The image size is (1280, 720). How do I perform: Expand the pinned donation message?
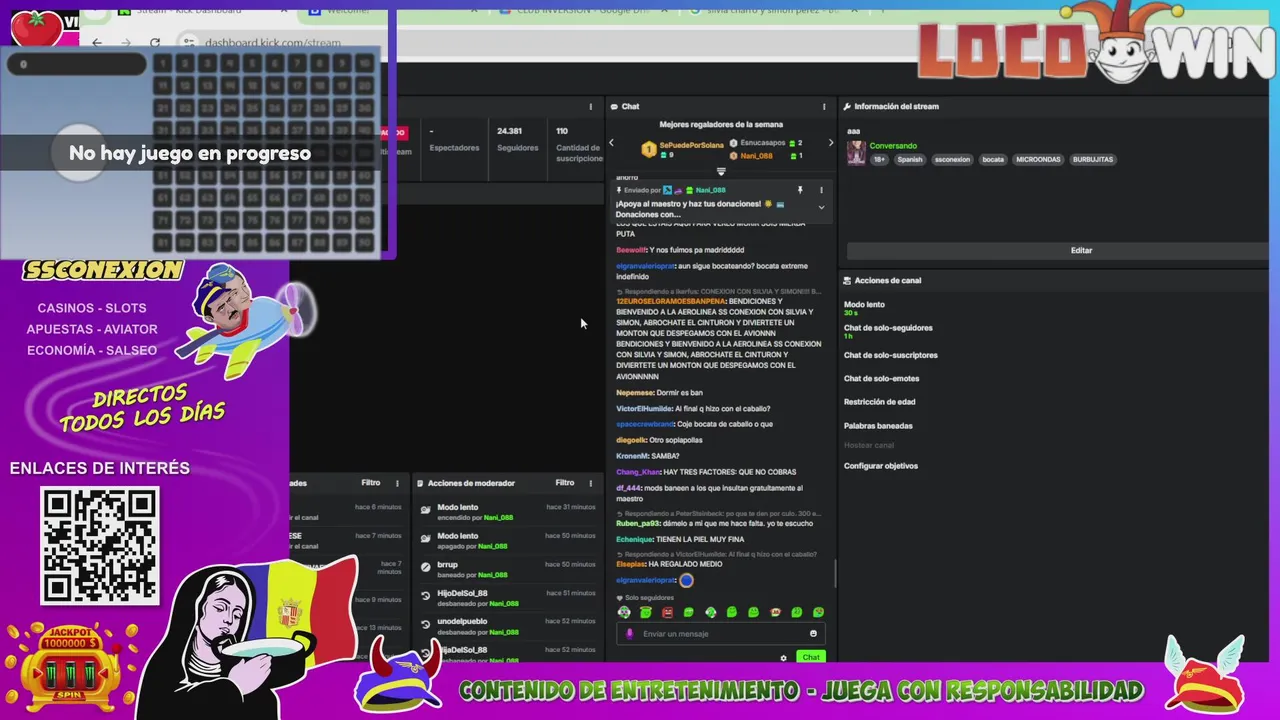coord(821,207)
